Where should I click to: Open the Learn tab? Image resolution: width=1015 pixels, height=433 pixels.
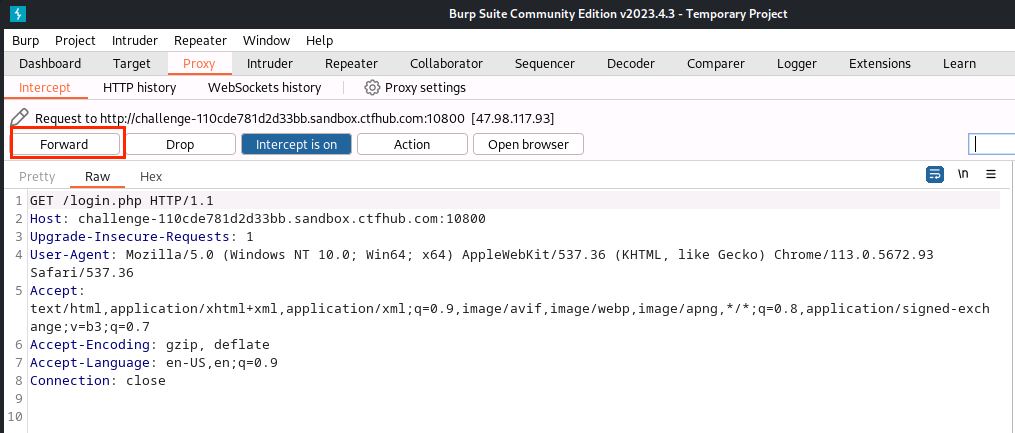point(959,63)
